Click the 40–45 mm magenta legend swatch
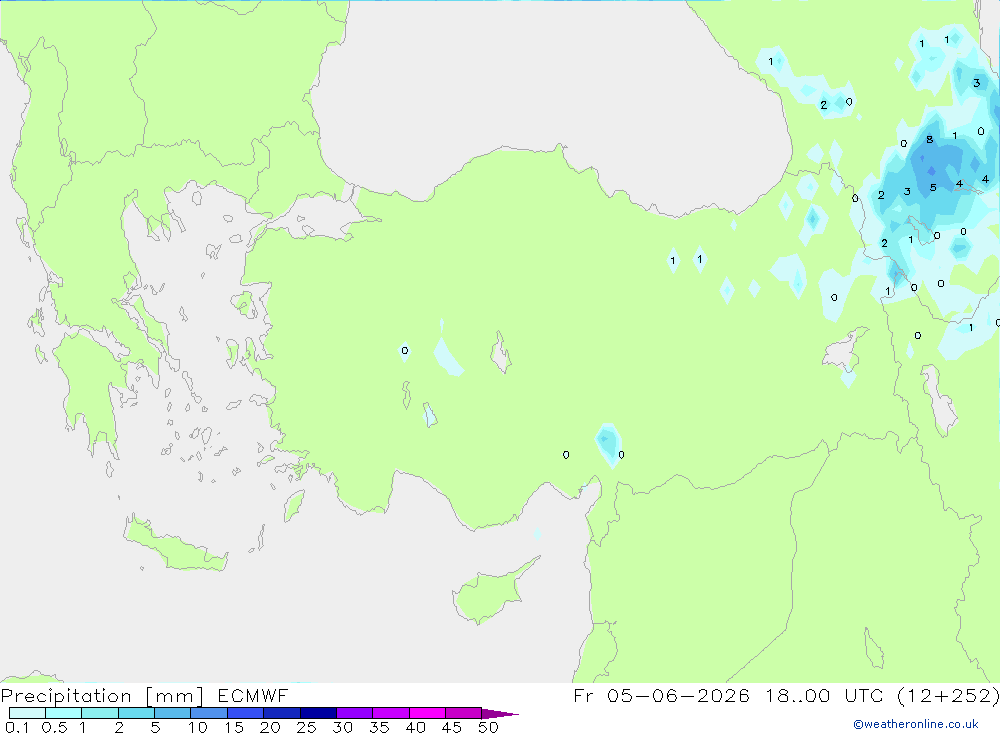This screenshot has width=1000, height=733. click(x=427, y=713)
